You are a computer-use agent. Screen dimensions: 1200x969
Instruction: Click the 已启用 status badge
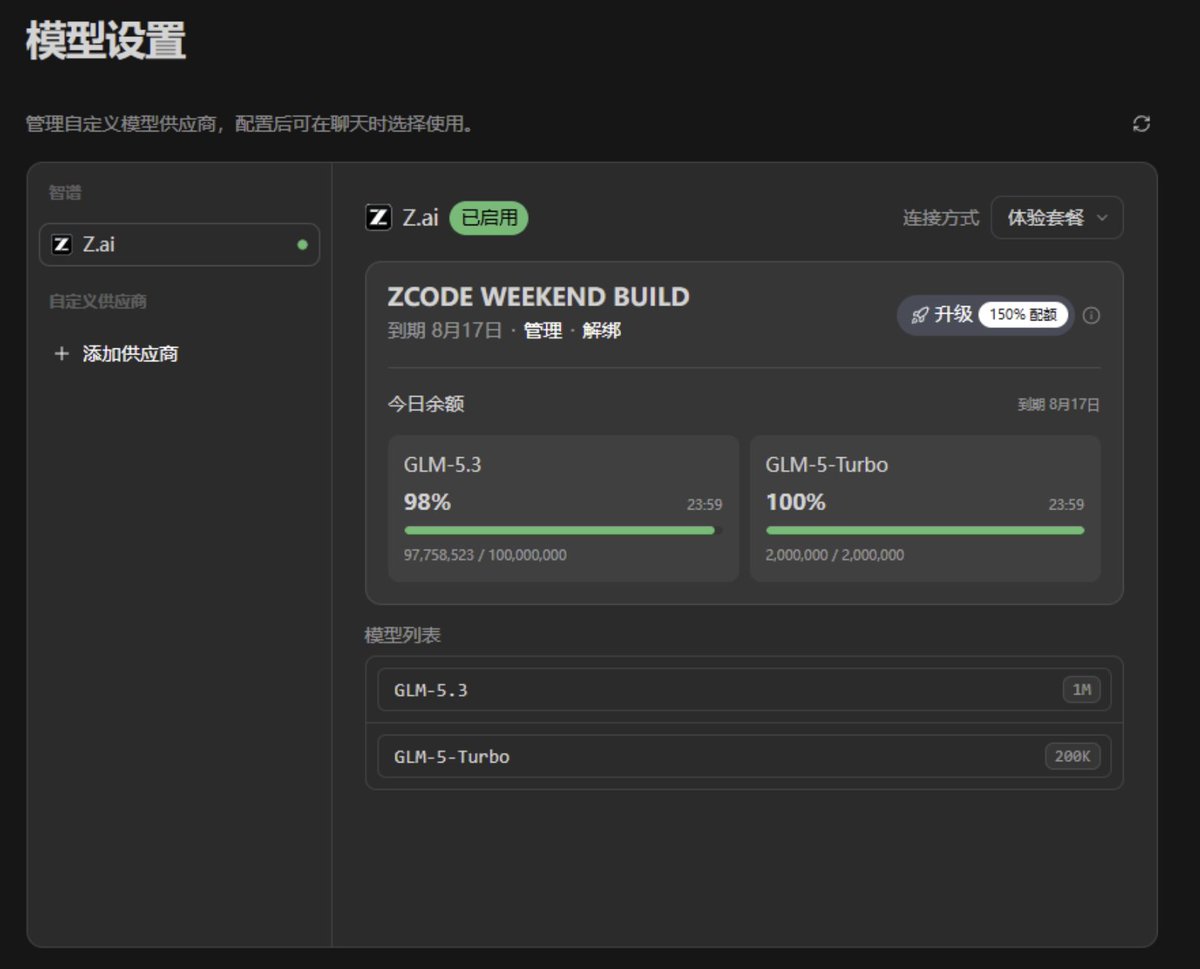[488, 217]
